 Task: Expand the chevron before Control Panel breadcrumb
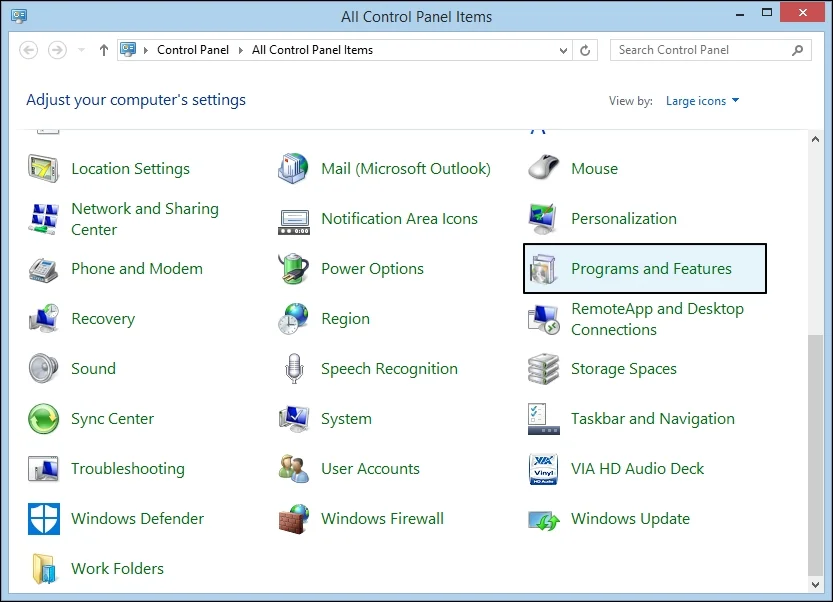coord(146,50)
